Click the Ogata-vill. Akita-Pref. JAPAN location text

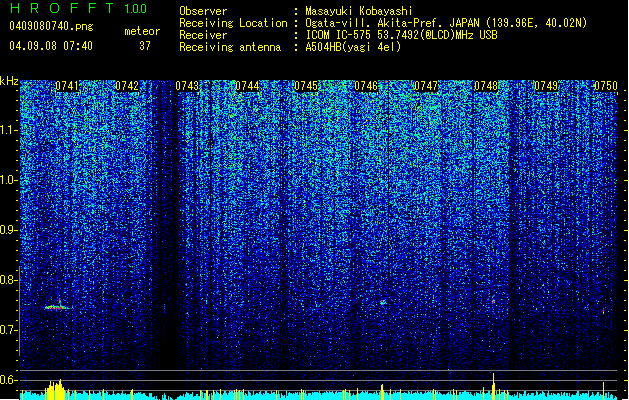[446, 23]
